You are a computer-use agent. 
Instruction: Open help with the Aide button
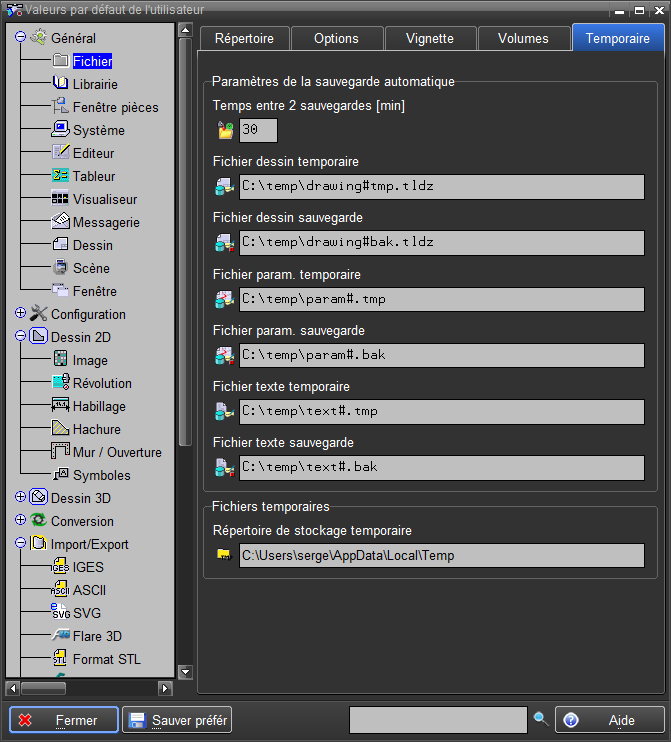610,720
